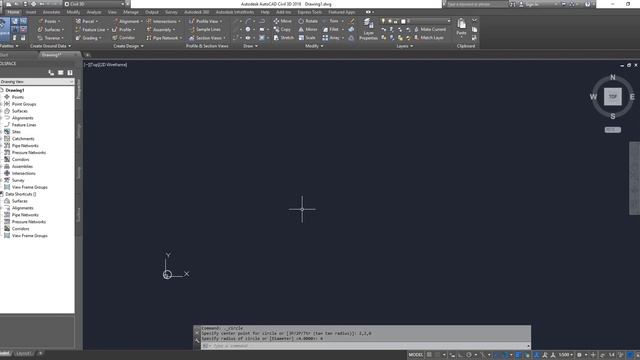Click the Intersections button

pyautogui.click(x=163, y=21)
